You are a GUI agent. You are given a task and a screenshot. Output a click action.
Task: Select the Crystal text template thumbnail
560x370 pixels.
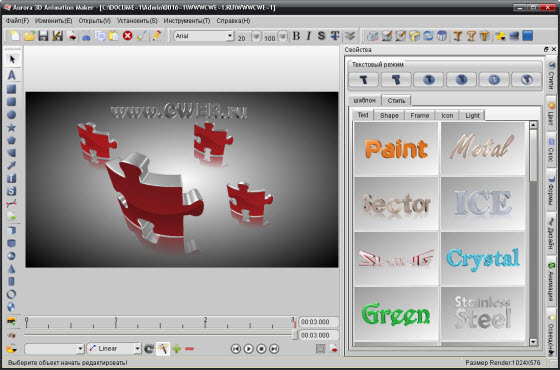coord(483,259)
